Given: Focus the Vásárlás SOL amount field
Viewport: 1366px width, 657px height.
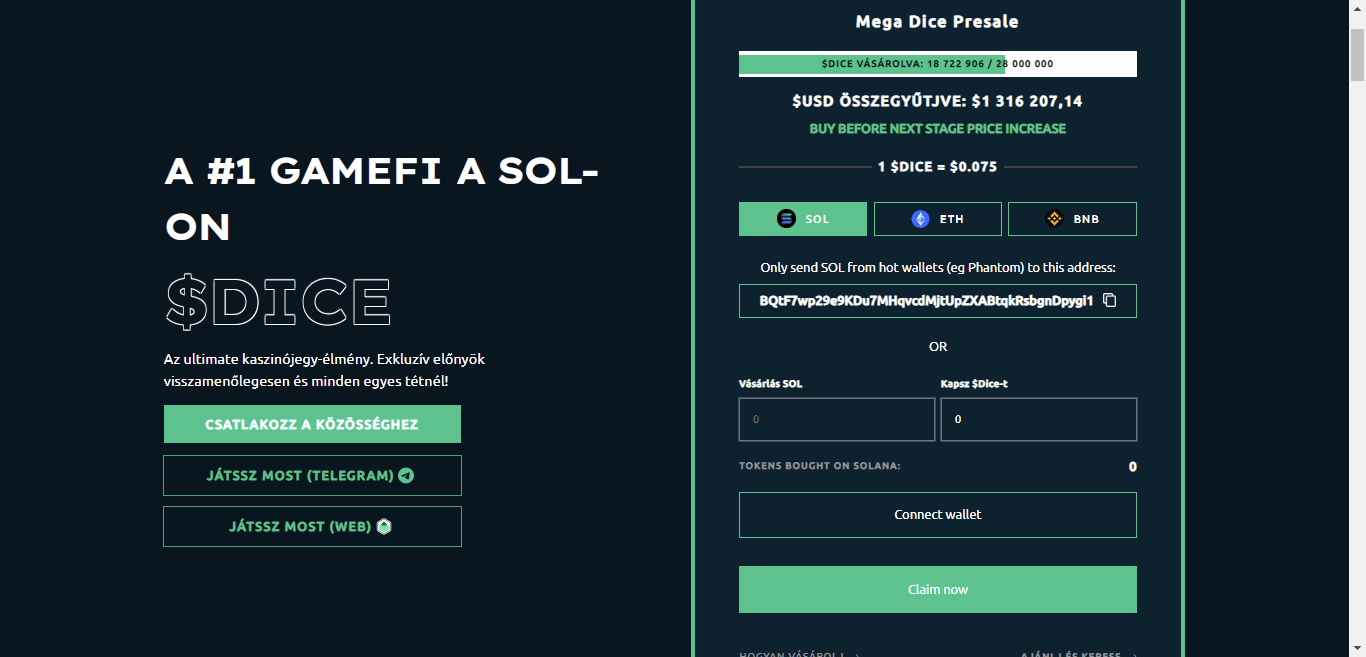Looking at the screenshot, I should pos(837,419).
